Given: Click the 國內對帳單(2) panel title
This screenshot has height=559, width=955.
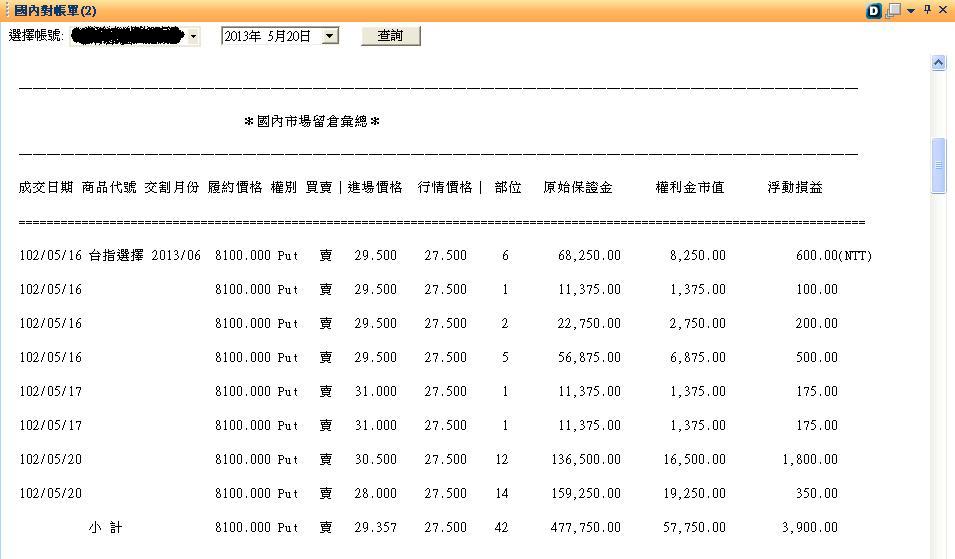Looking at the screenshot, I should tap(55, 10).
